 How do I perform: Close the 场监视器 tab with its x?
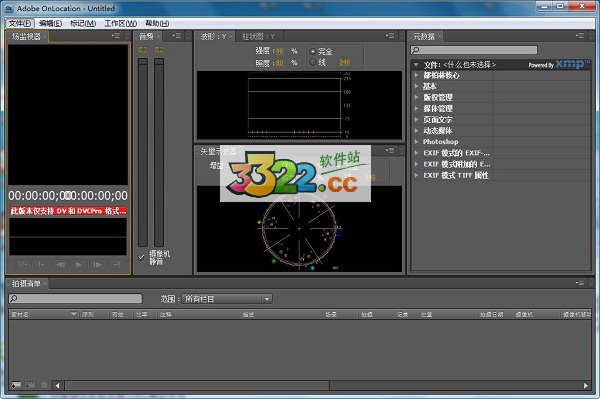[x=45, y=36]
